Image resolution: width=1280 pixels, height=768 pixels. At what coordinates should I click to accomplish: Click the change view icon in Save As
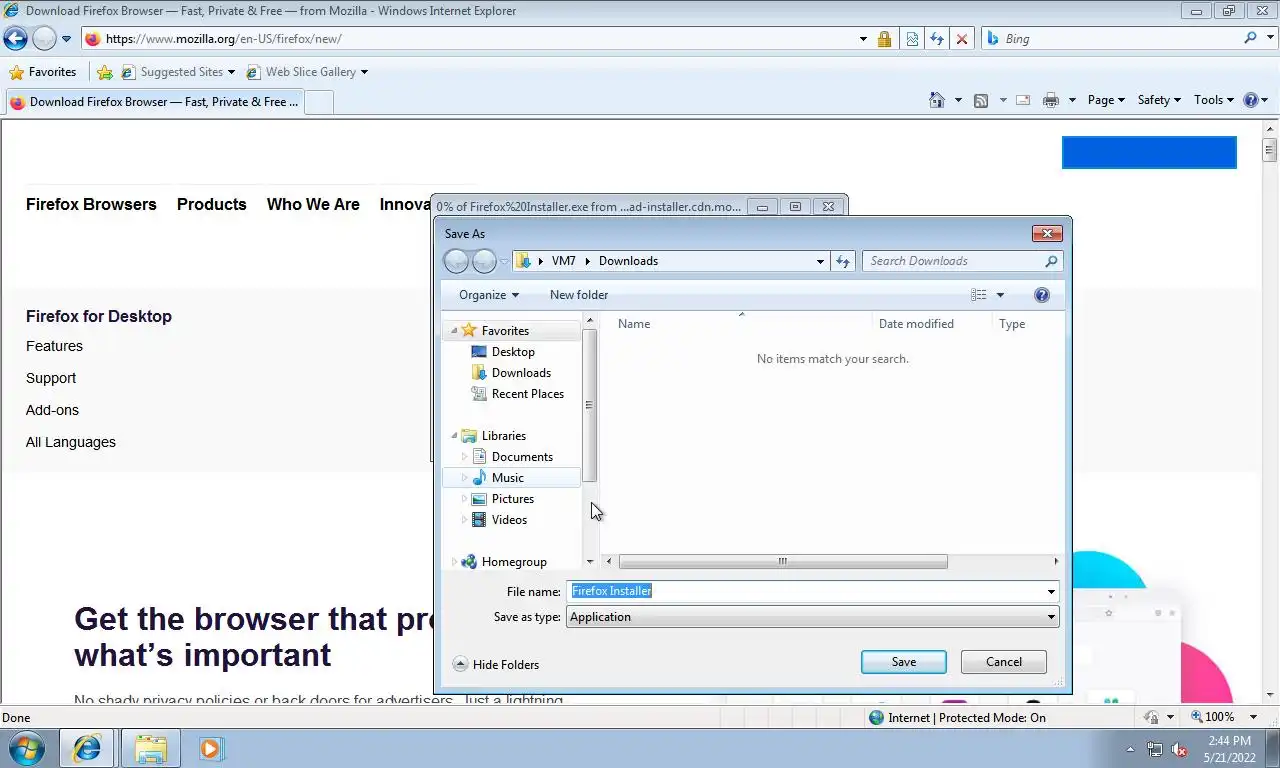[979, 295]
